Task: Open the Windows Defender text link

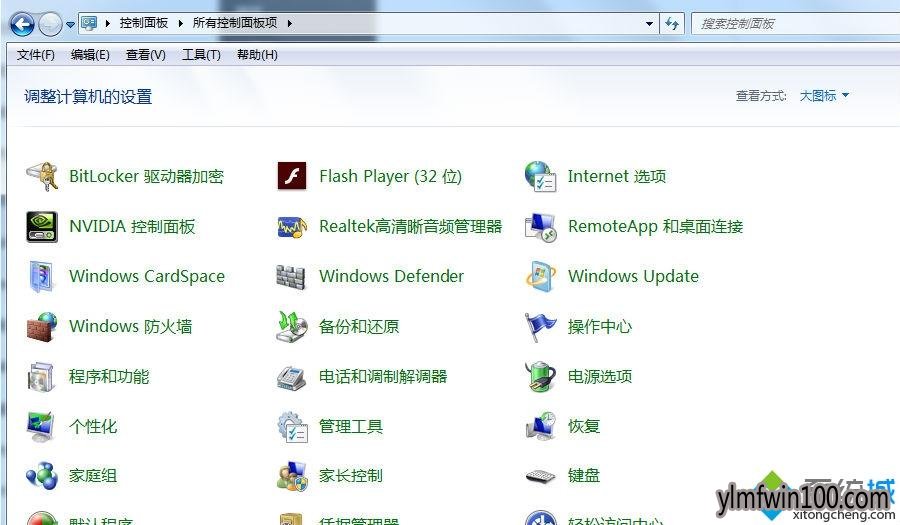Action: (x=391, y=277)
